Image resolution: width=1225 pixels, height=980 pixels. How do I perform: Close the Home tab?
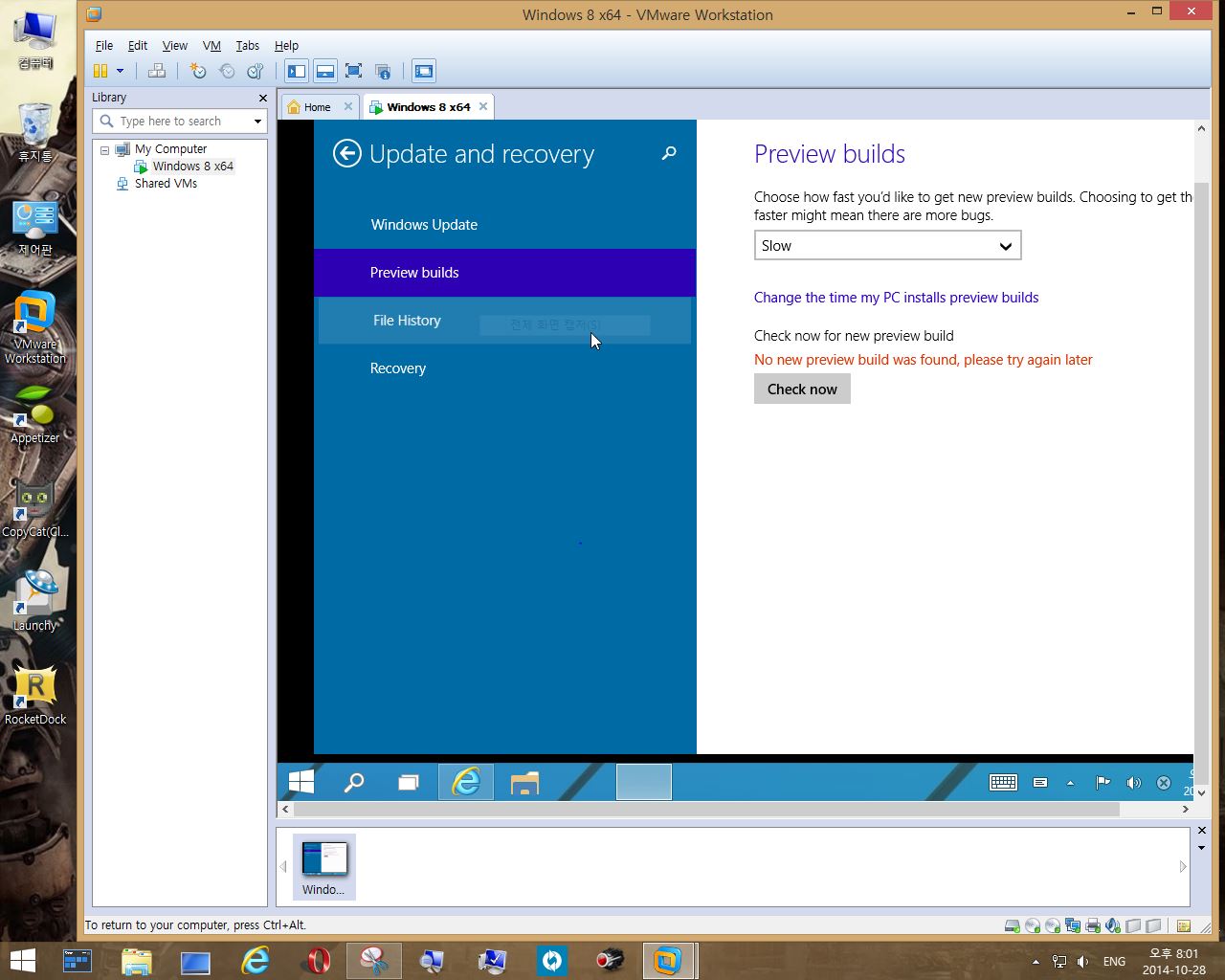coord(348,106)
